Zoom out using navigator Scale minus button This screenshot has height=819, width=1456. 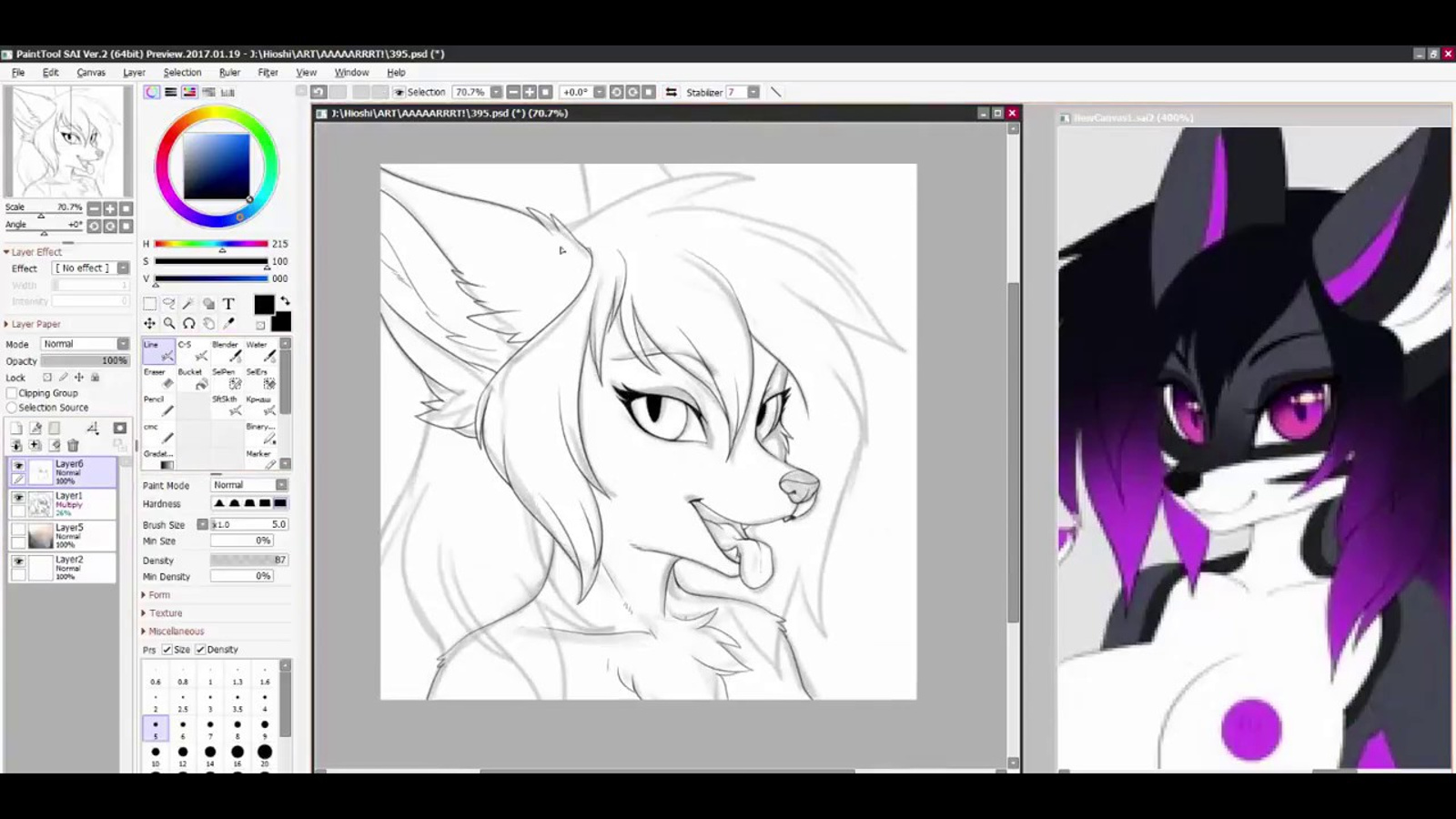click(x=94, y=208)
